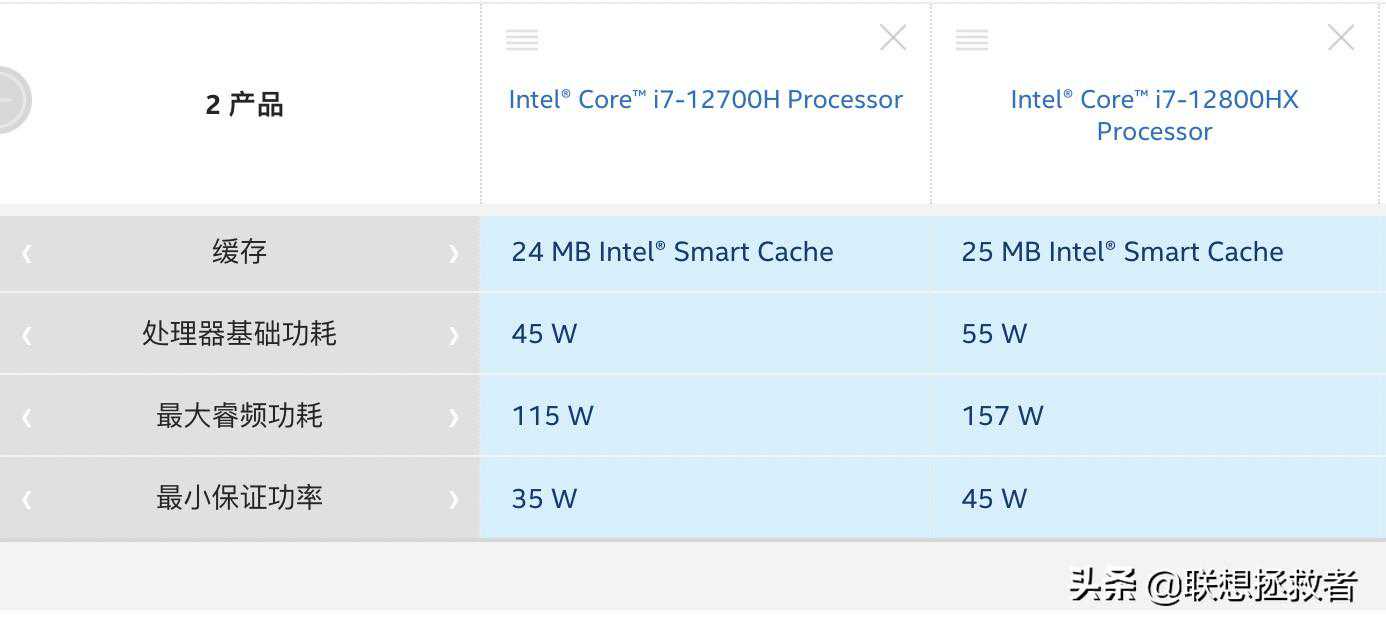
Task: Click drag handle above i7-12800HX column
Action: click(x=972, y=40)
